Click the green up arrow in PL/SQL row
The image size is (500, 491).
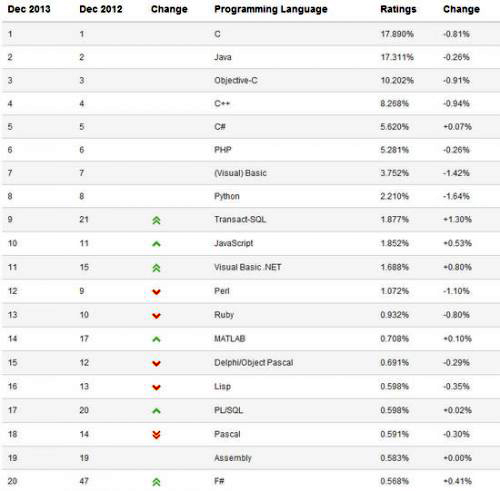point(156,411)
